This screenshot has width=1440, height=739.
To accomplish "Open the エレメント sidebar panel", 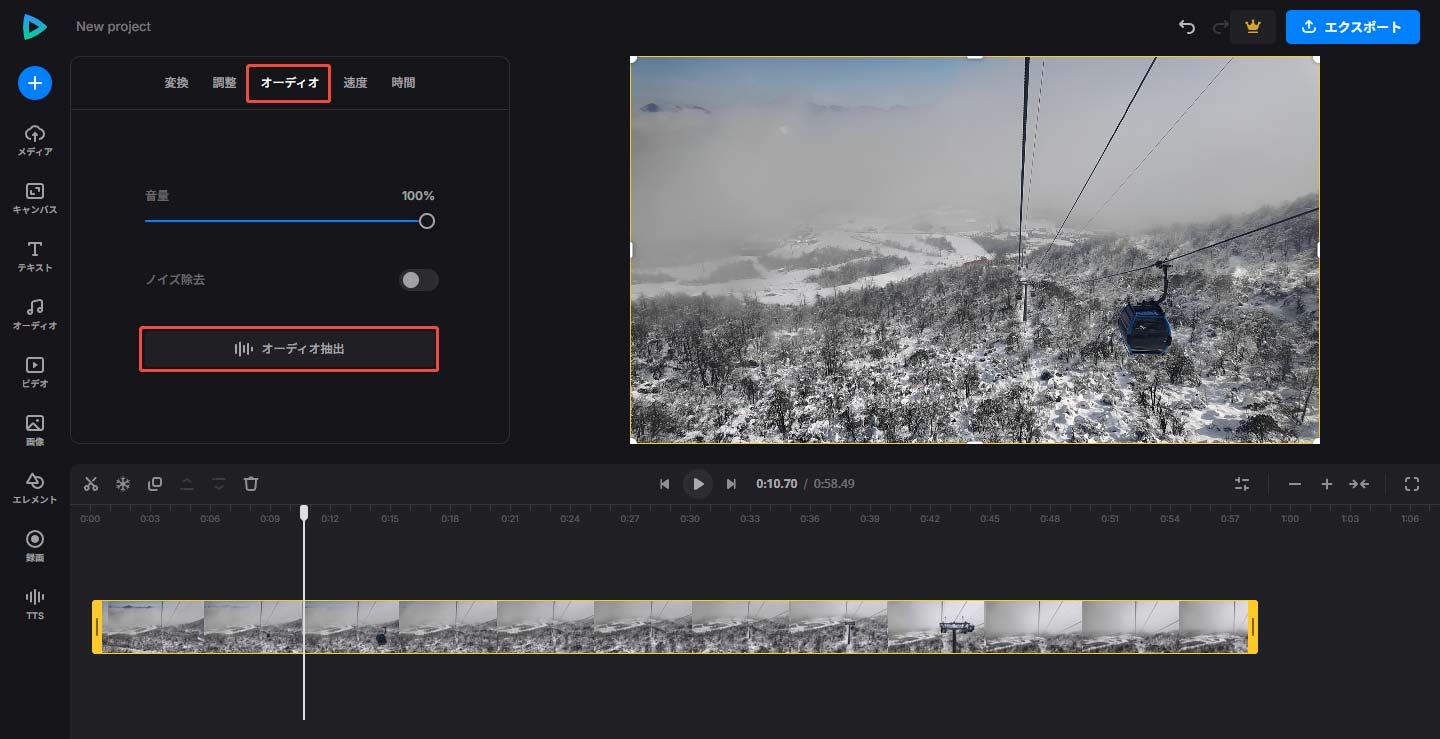I will click(x=34, y=489).
